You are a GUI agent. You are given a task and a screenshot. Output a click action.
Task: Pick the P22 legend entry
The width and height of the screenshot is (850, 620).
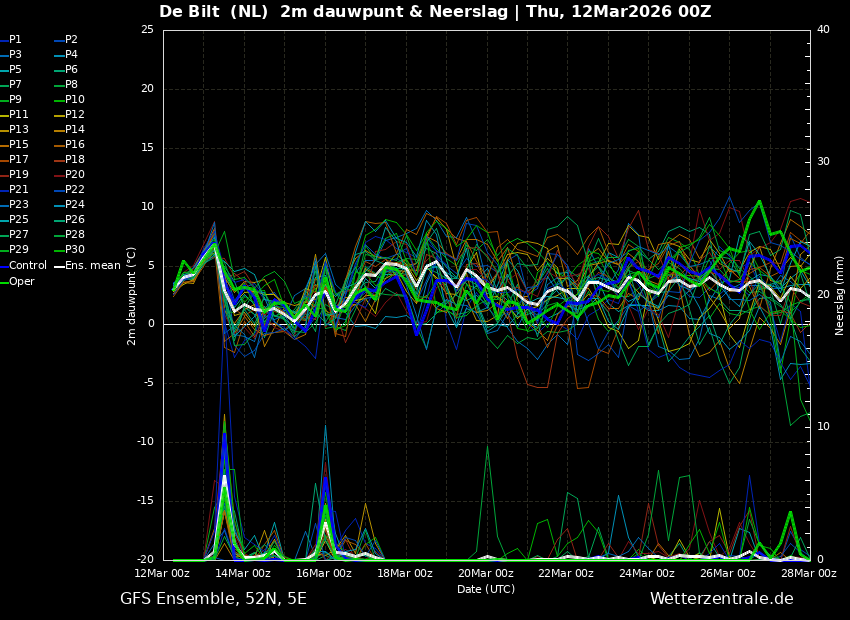[75, 190]
